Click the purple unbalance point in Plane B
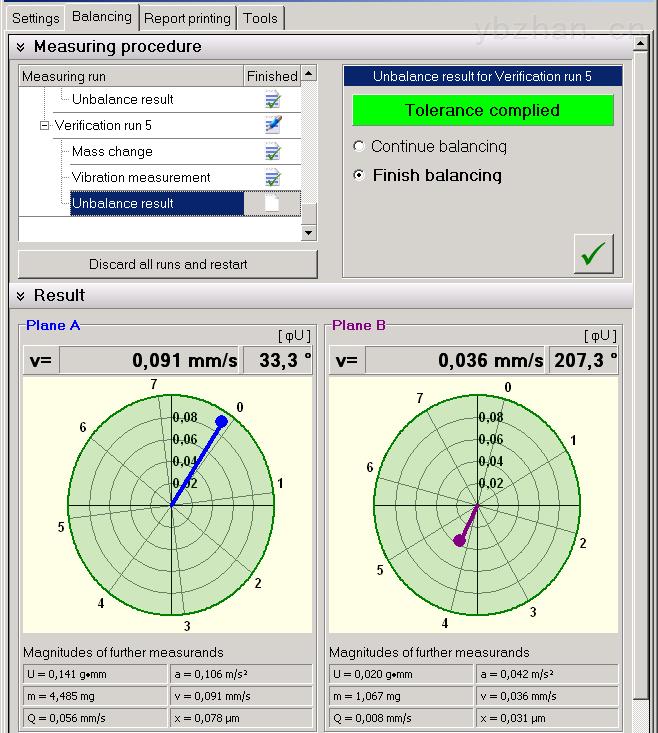This screenshot has width=658, height=733. point(459,540)
